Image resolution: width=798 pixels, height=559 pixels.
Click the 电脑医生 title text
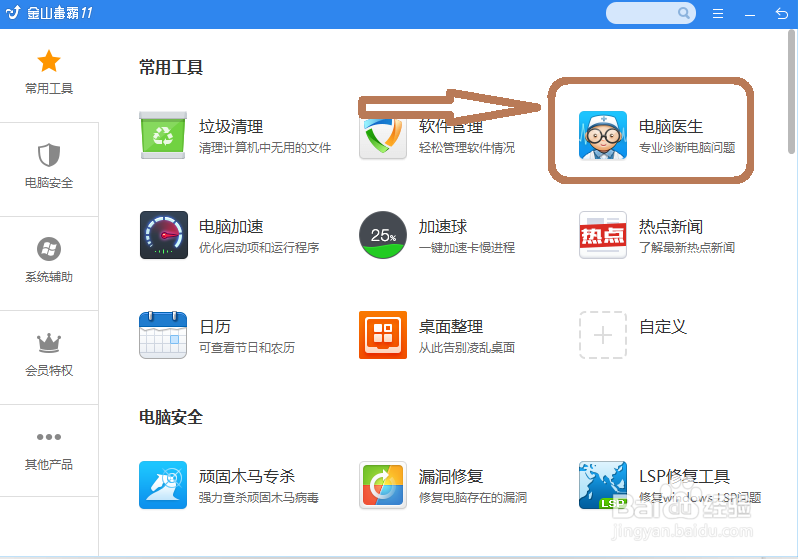[671, 126]
